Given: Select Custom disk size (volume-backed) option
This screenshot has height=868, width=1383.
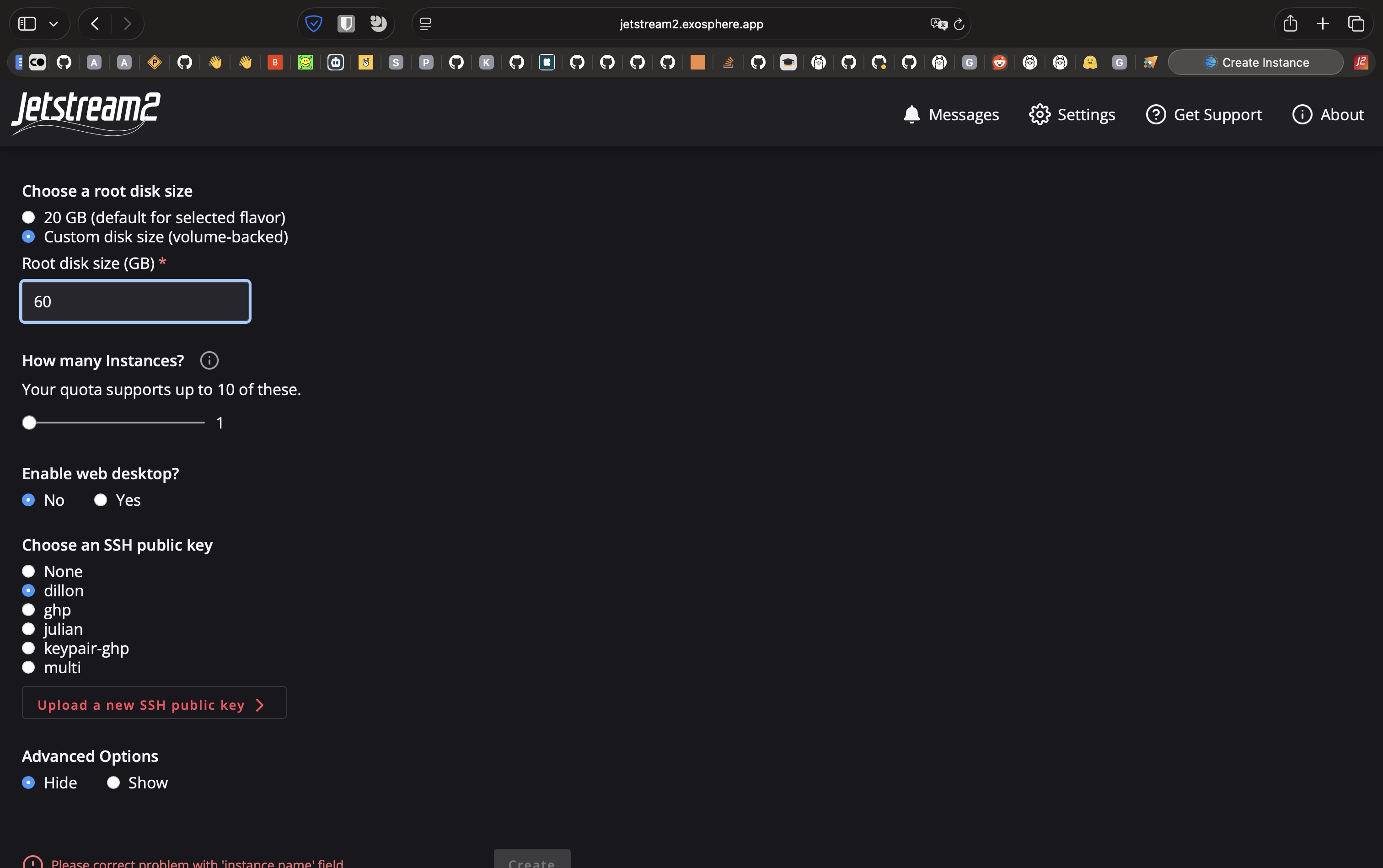Looking at the screenshot, I should [28, 236].
